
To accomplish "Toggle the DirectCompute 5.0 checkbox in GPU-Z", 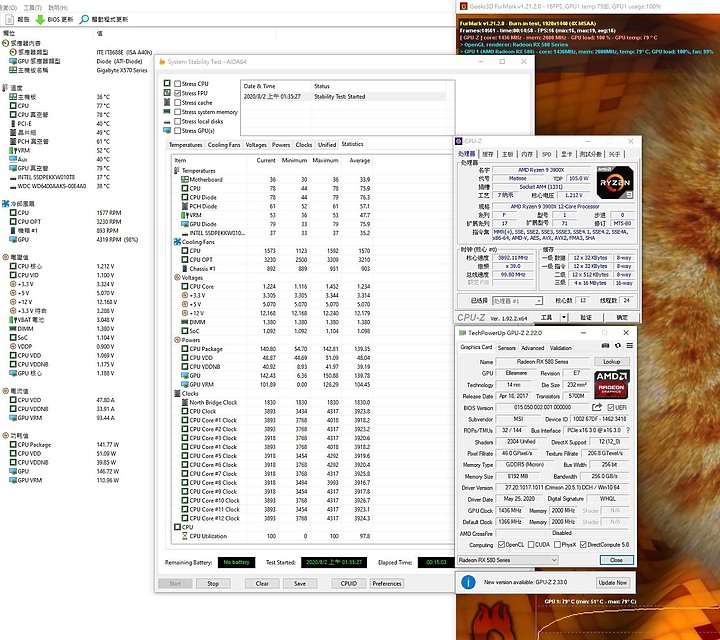I will 583,545.
